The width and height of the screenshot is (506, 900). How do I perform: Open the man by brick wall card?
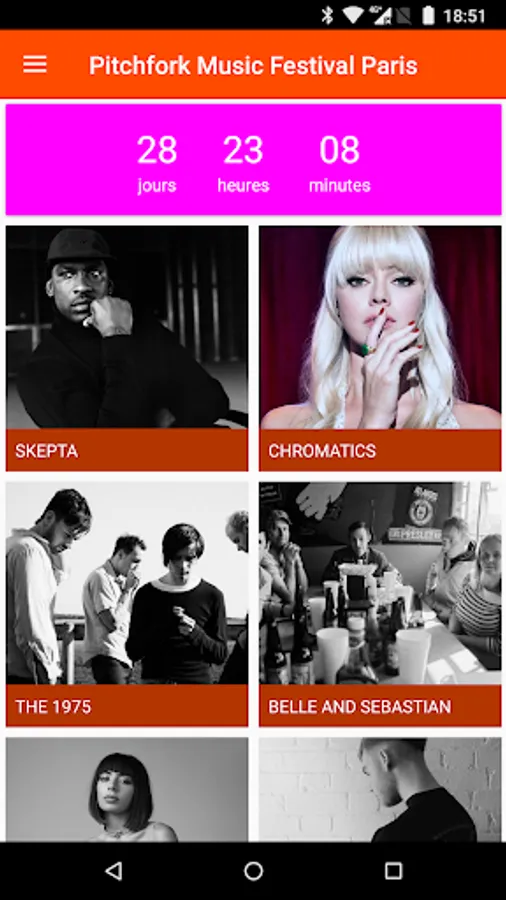[380, 790]
